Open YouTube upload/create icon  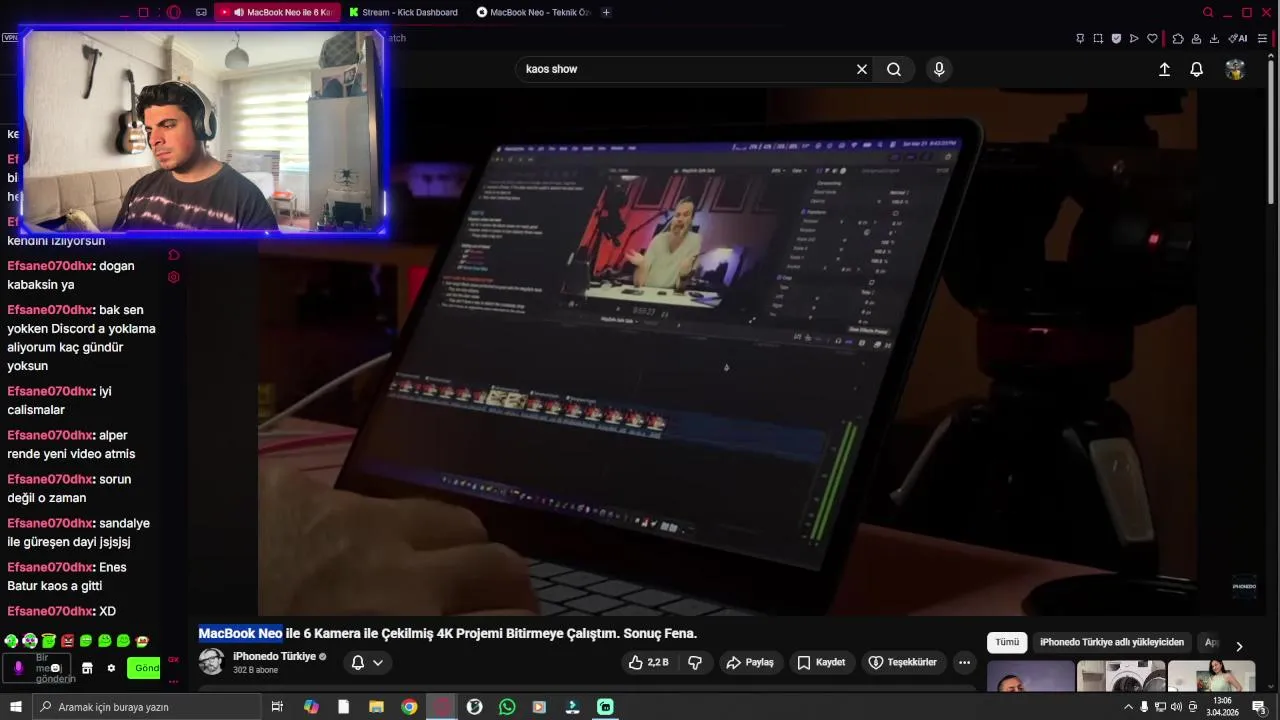[x=1164, y=69]
